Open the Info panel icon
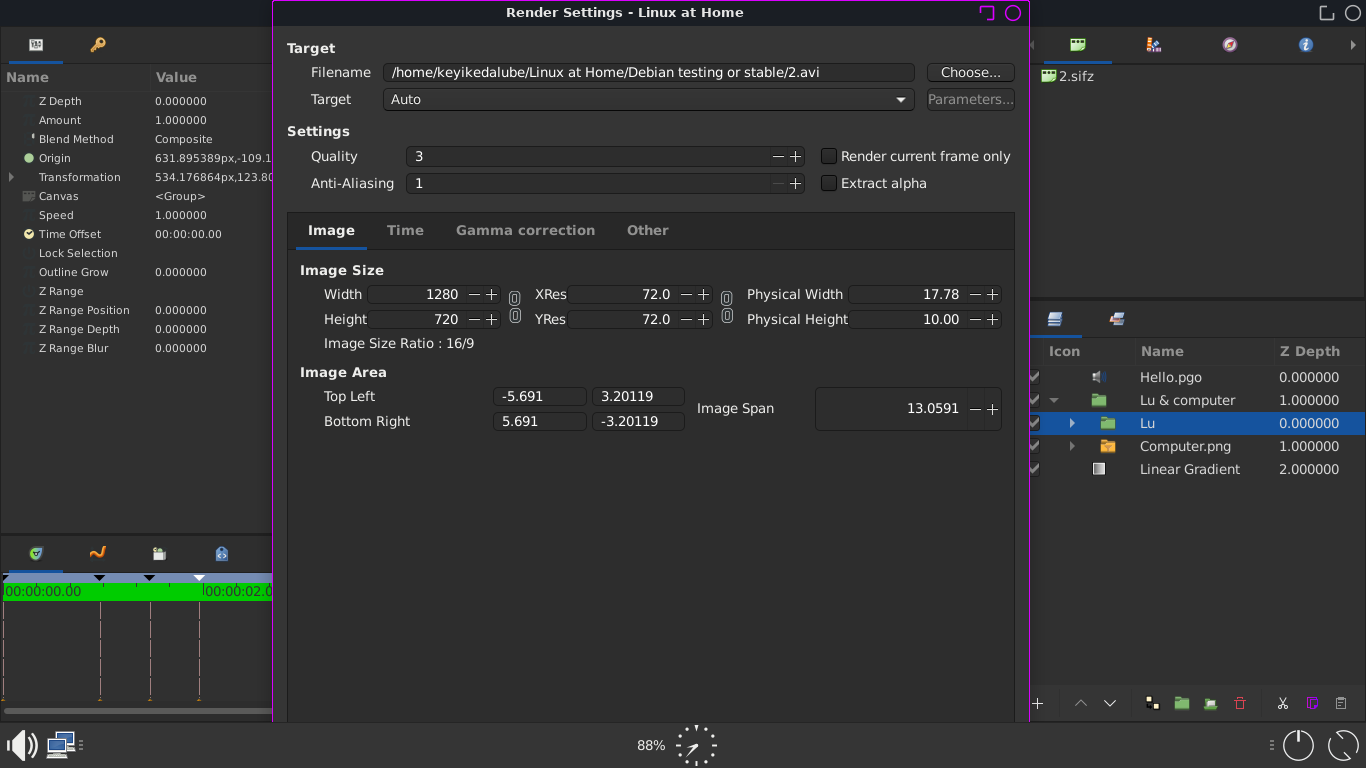 click(1304, 45)
